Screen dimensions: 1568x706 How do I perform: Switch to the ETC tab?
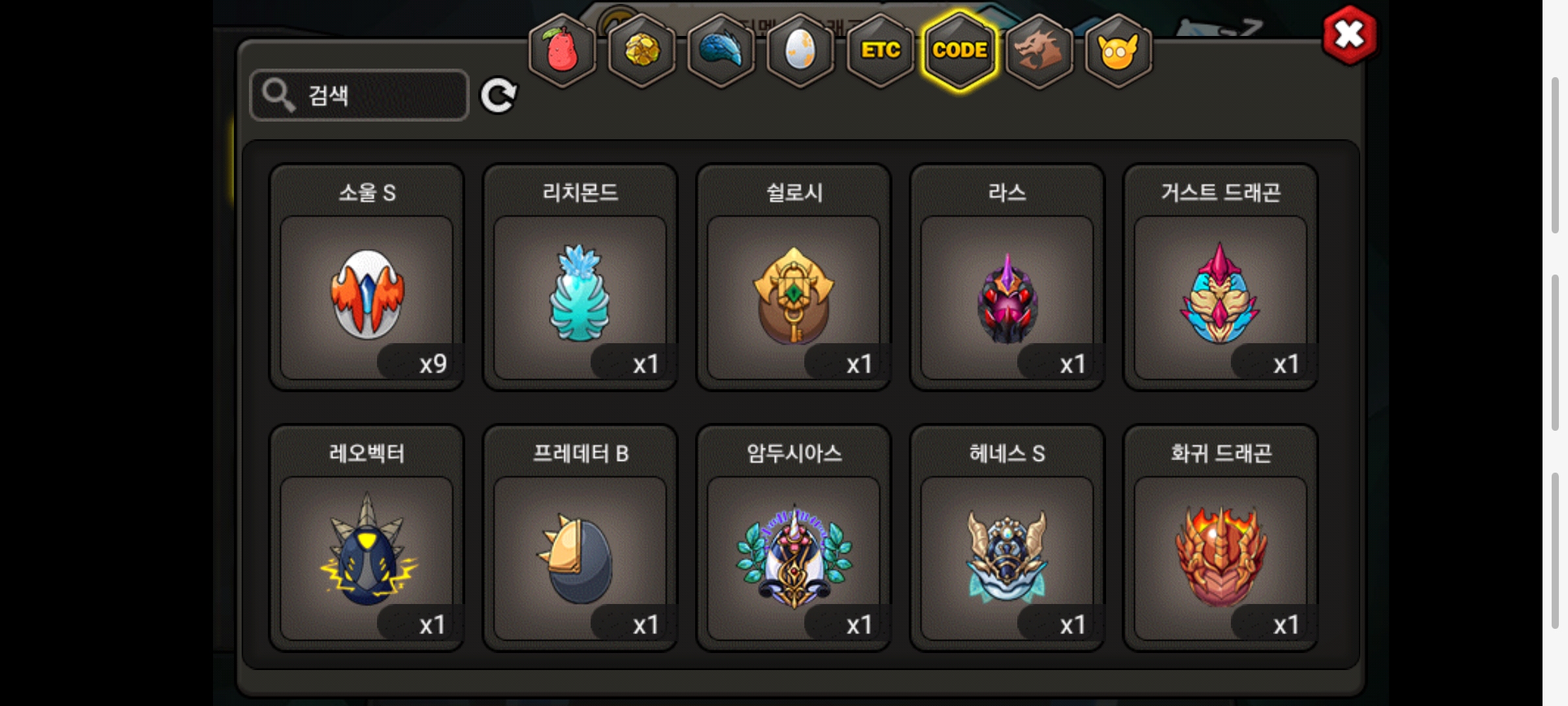880,50
